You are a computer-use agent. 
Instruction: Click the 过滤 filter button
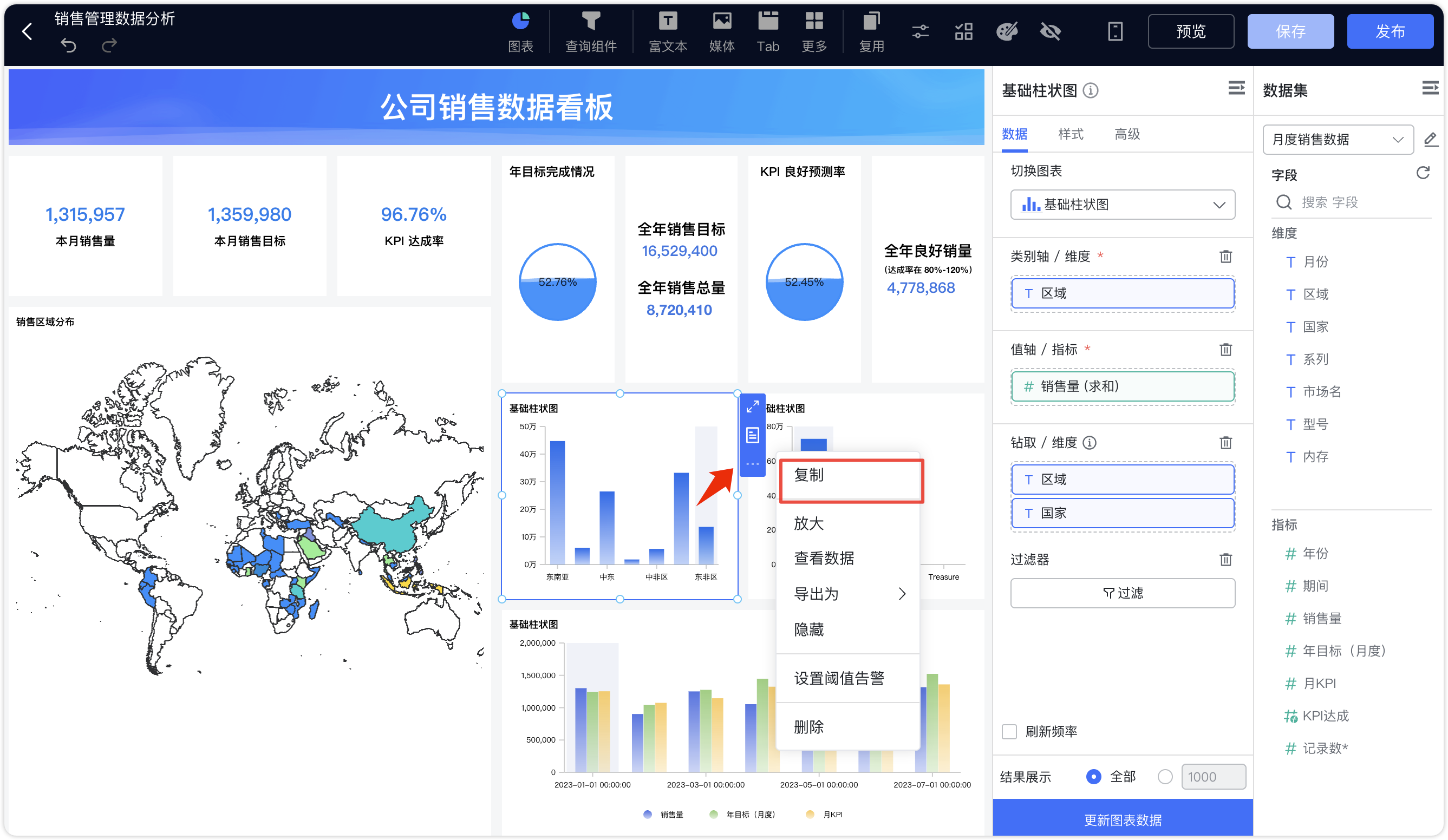1122,593
